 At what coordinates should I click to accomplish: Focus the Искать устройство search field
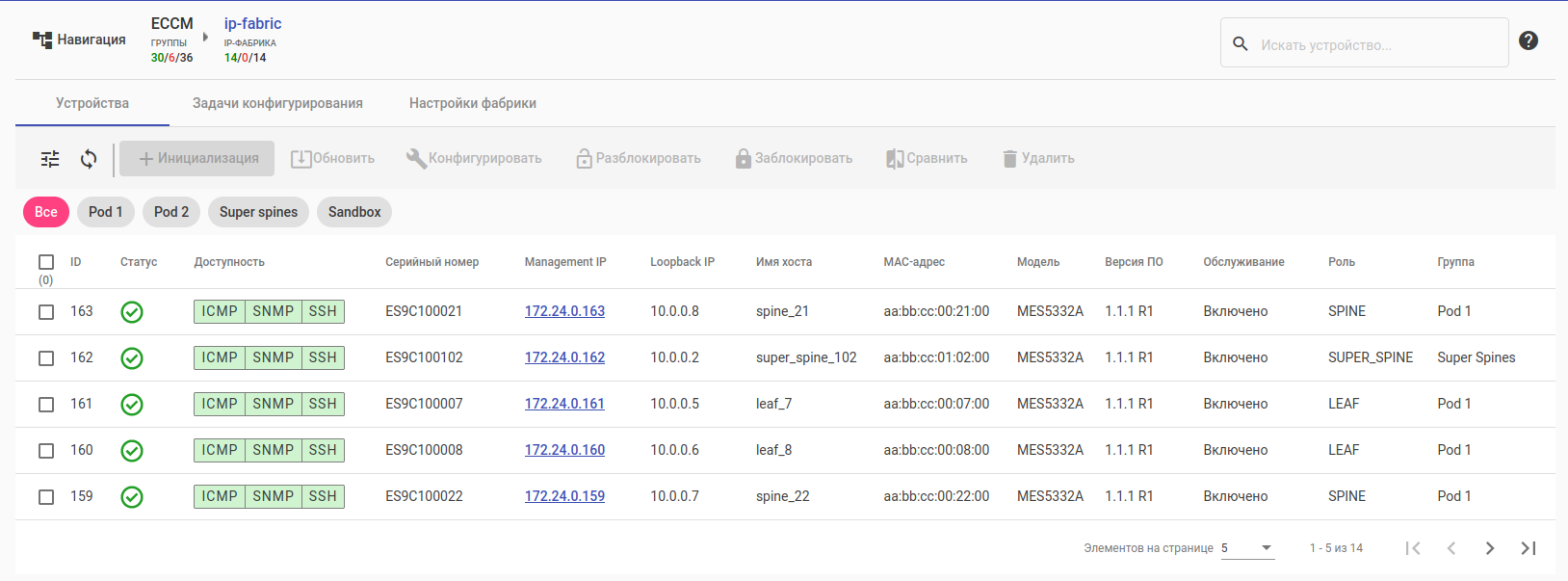pos(1377,45)
